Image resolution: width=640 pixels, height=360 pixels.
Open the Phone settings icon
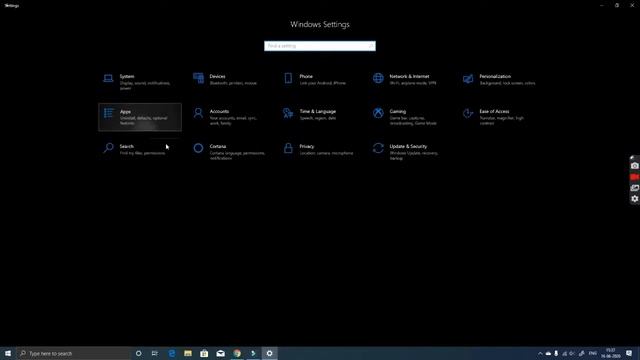tap(288, 78)
